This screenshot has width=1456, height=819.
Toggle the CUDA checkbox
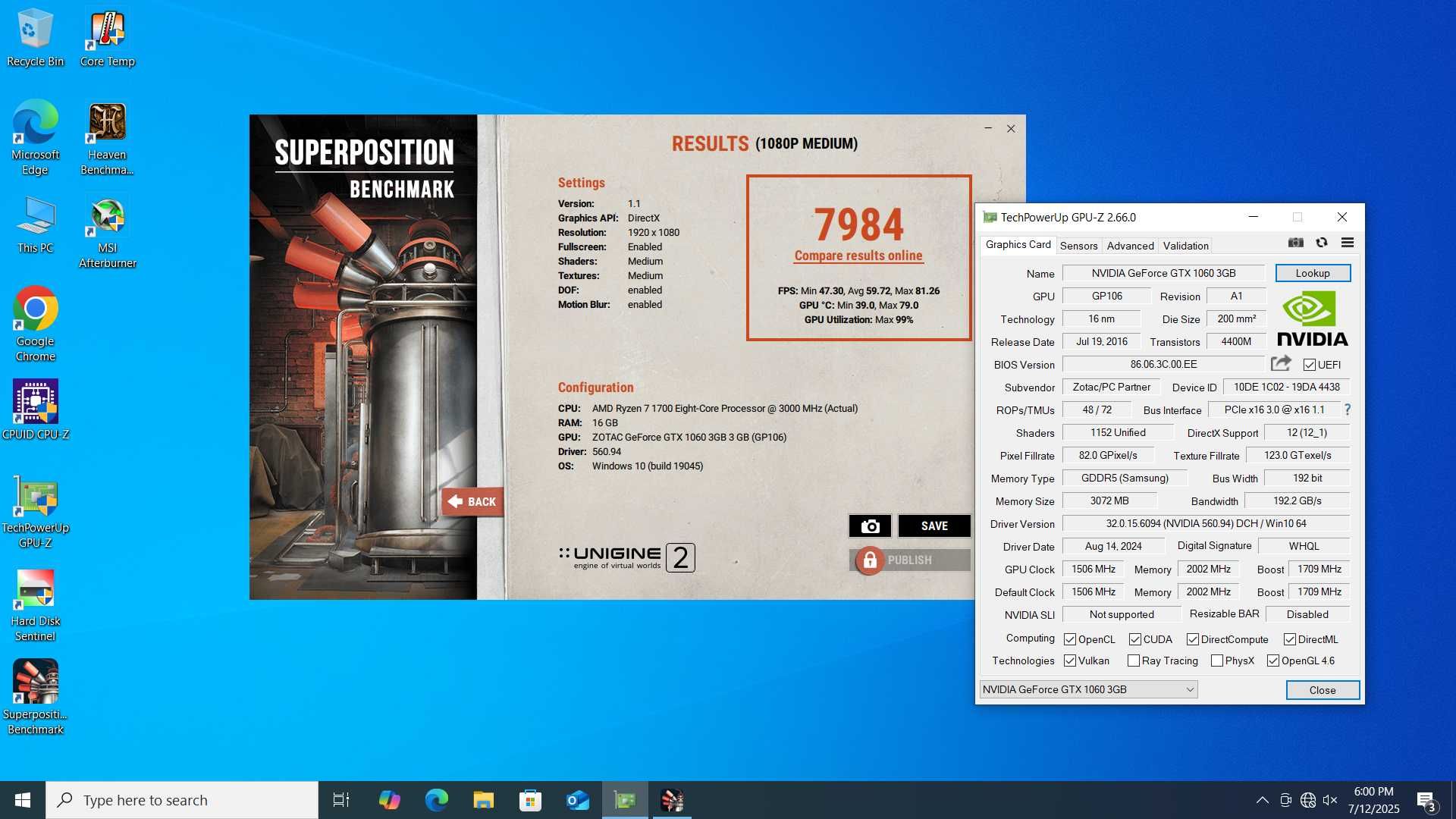point(1135,639)
